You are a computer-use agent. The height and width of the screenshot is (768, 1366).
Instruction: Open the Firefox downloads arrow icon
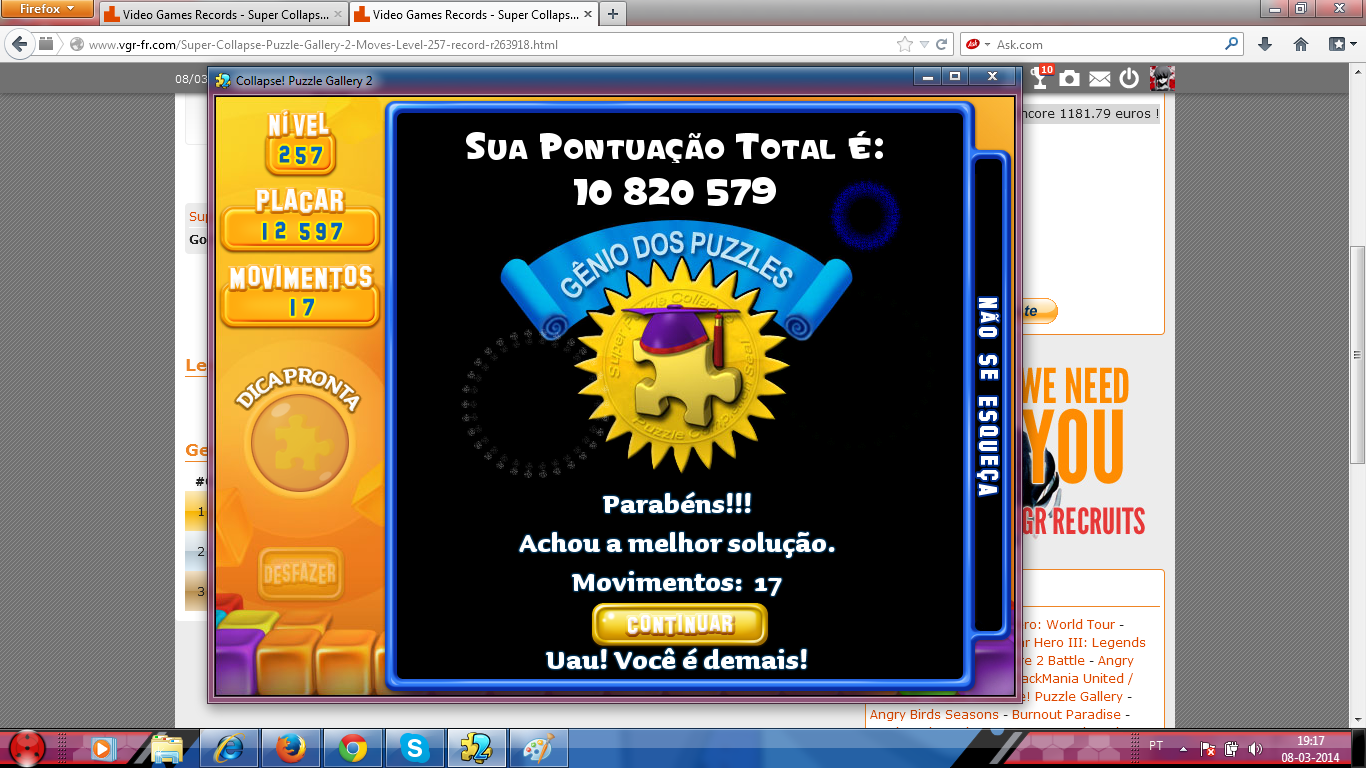click(x=1265, y=44)
